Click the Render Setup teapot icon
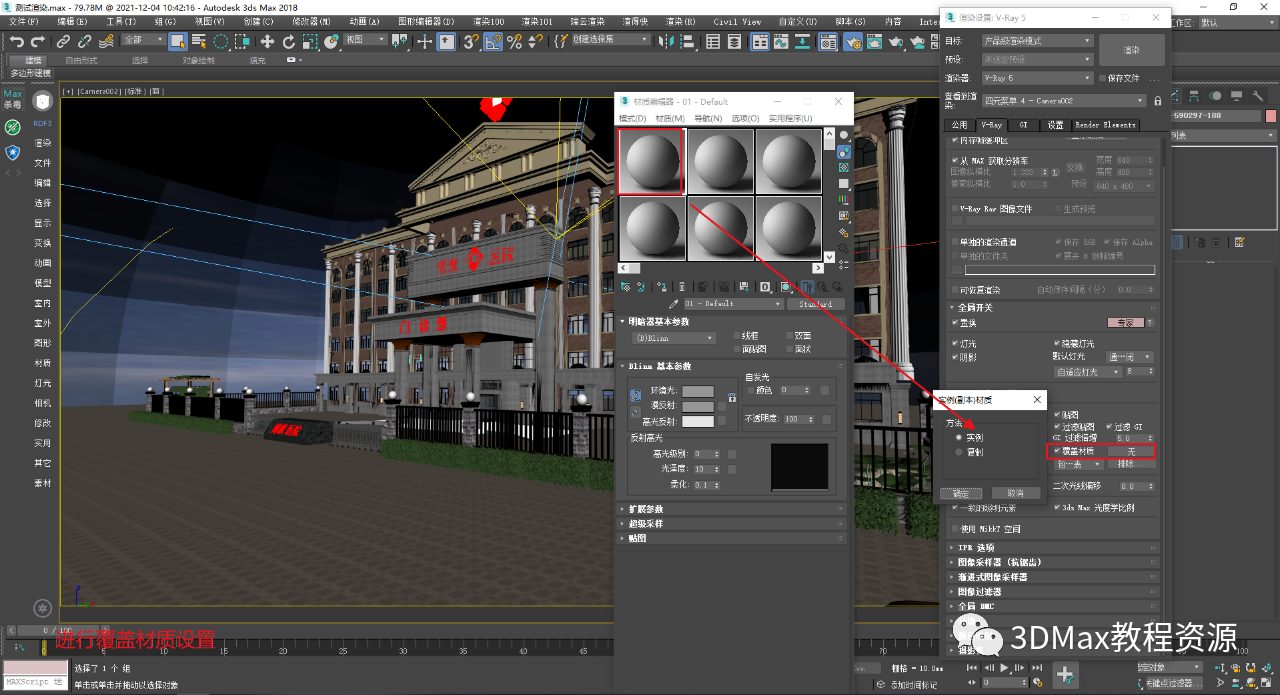 coord(852,41)
